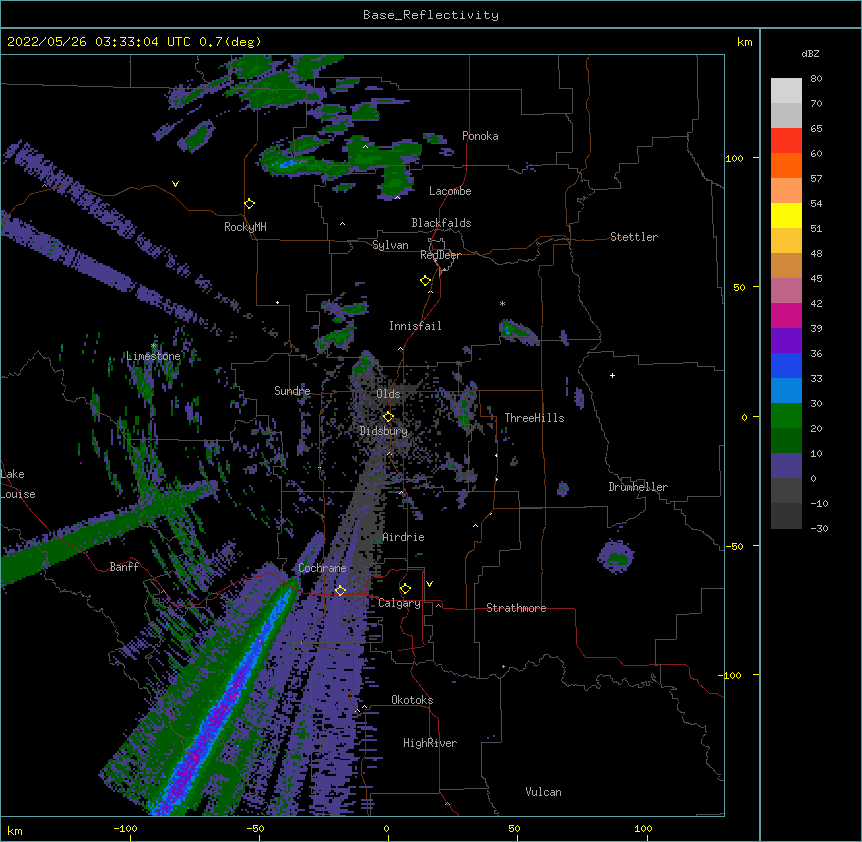Select the white asterisk above Limestone label
862x842 pixels.
(x=154, y=346)
